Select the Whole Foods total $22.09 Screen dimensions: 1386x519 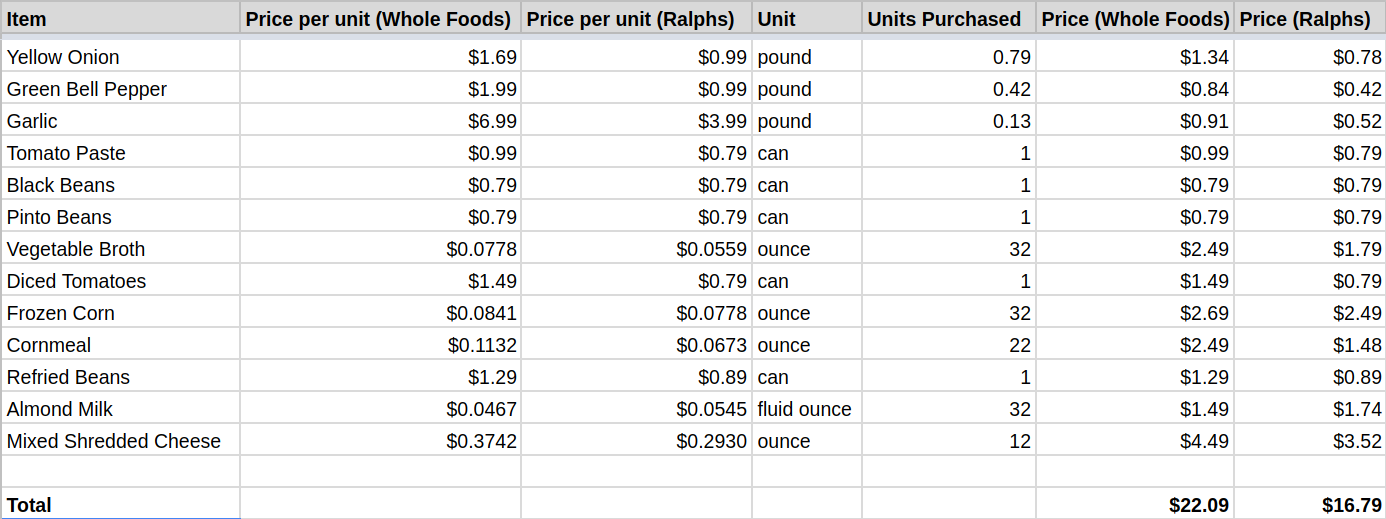(x=1134, y=505)
